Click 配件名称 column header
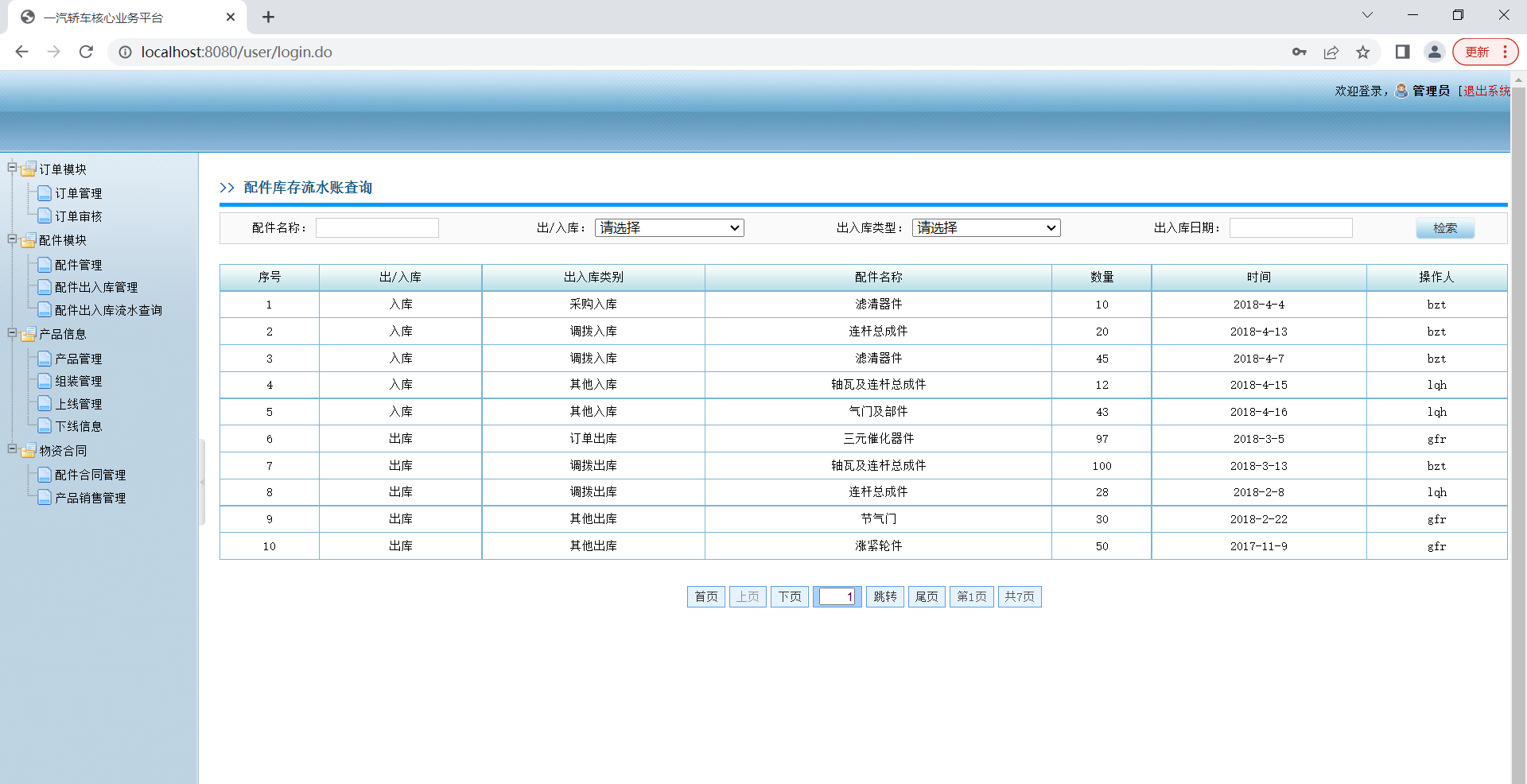 878,277
